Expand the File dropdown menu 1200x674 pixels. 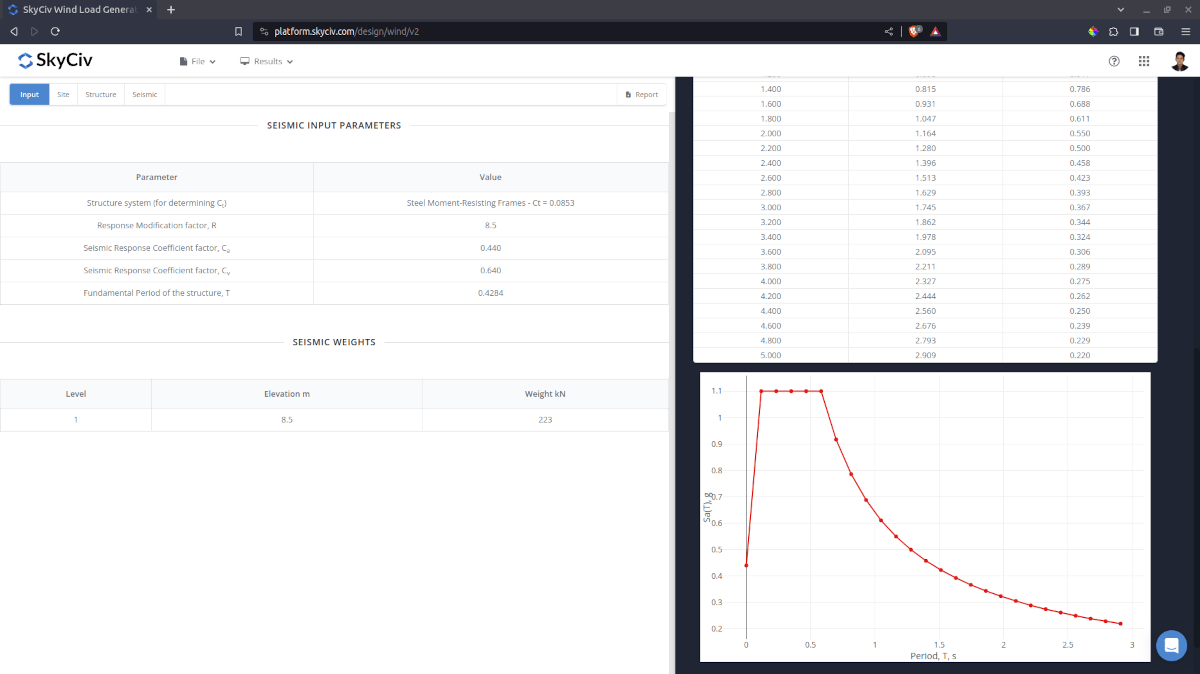click(x=198, y=61)
